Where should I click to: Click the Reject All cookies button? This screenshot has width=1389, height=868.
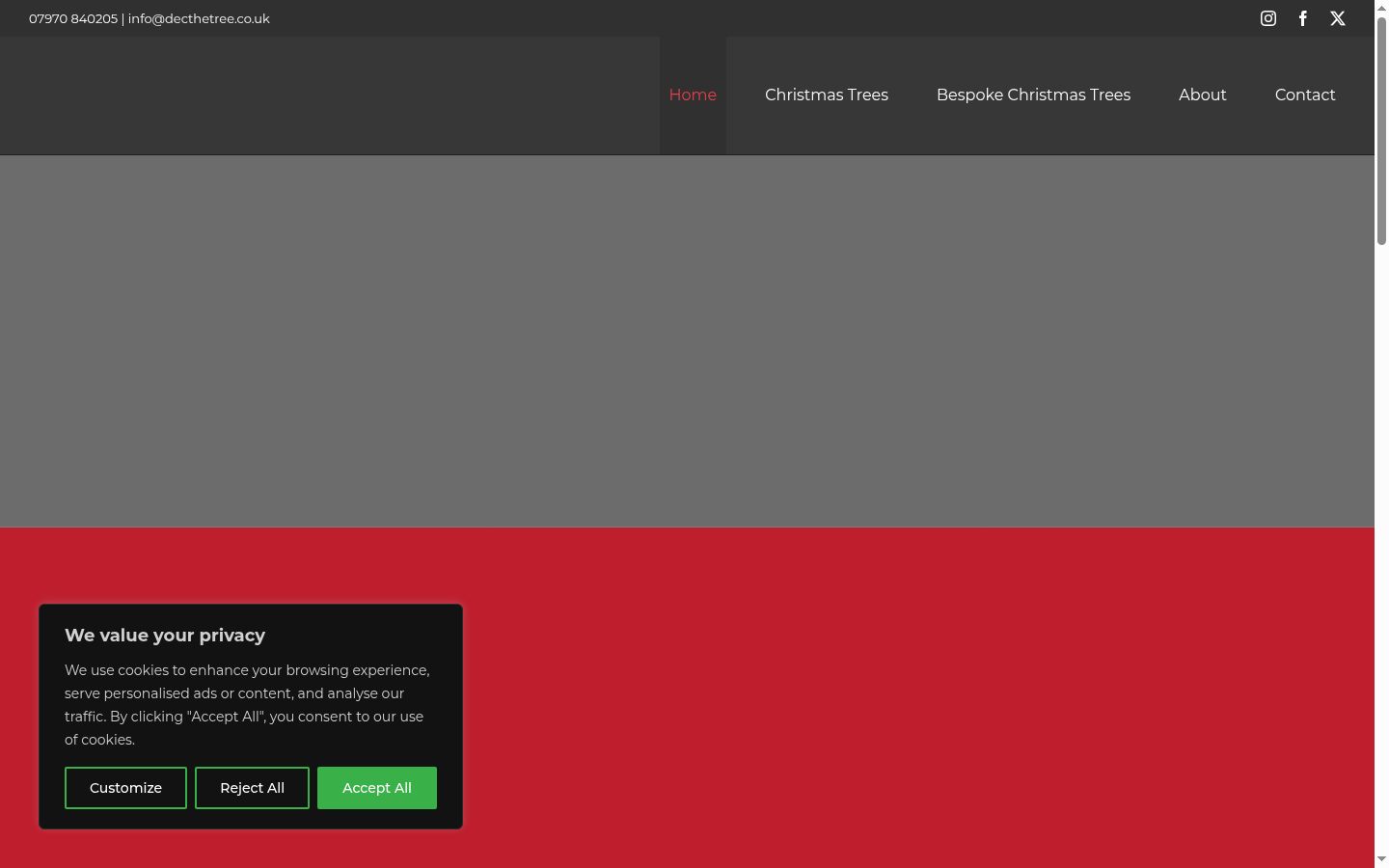click(x=252, y=788)
